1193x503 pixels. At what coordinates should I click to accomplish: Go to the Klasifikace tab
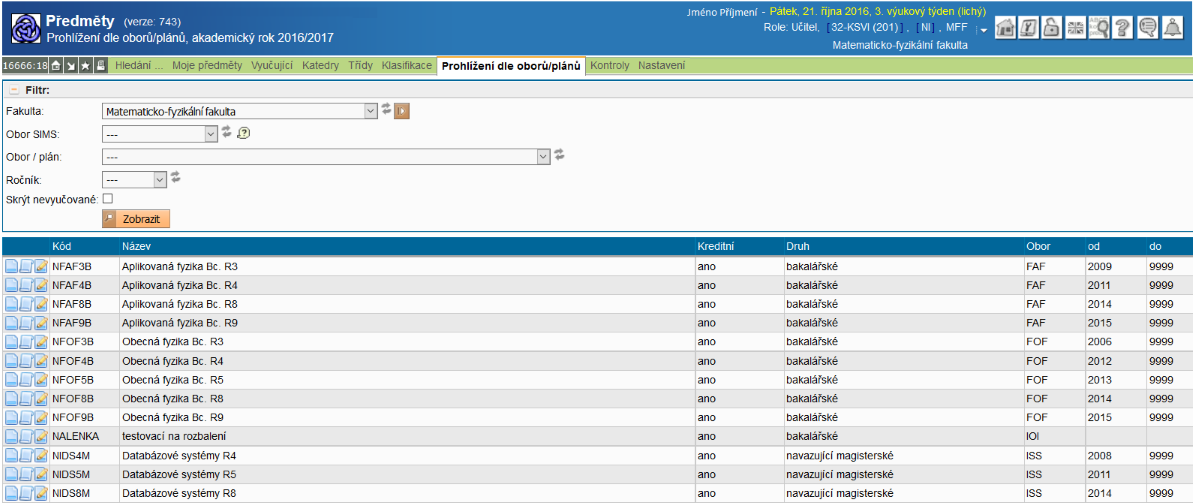pyautogui.click(x=407, y=66)
